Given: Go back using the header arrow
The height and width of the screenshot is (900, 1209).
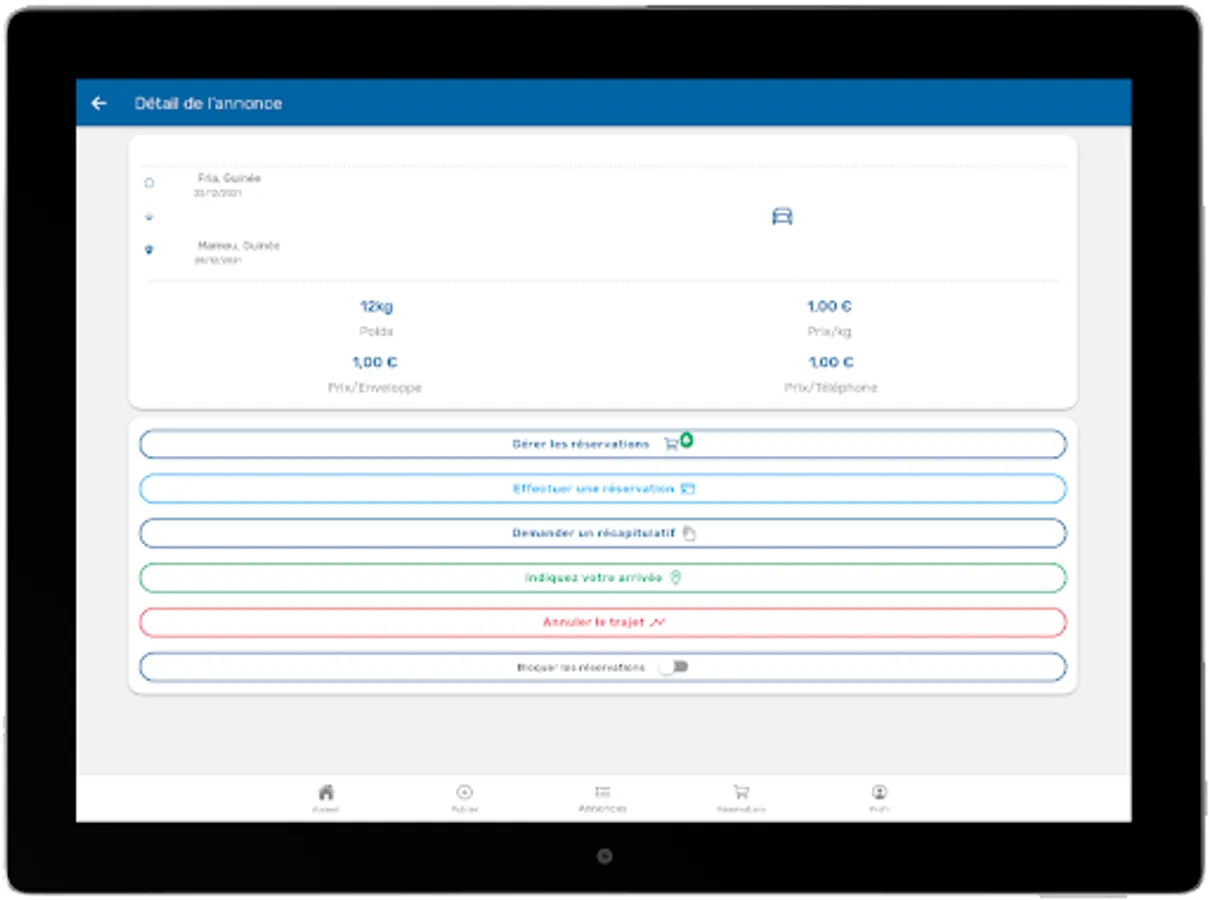Looking at the screenshot, I should coord(98,103).
